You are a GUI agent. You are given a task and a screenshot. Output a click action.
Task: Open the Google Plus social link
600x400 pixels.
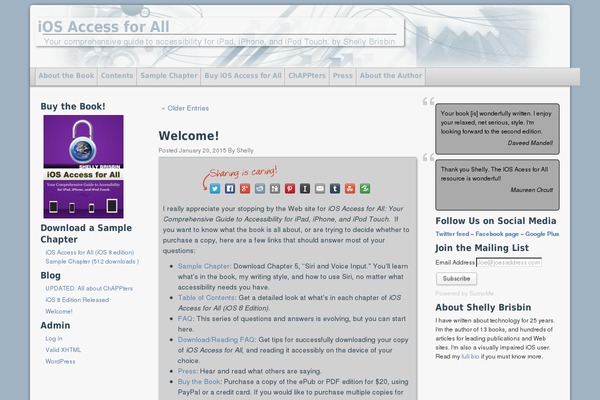click(542, 234)
